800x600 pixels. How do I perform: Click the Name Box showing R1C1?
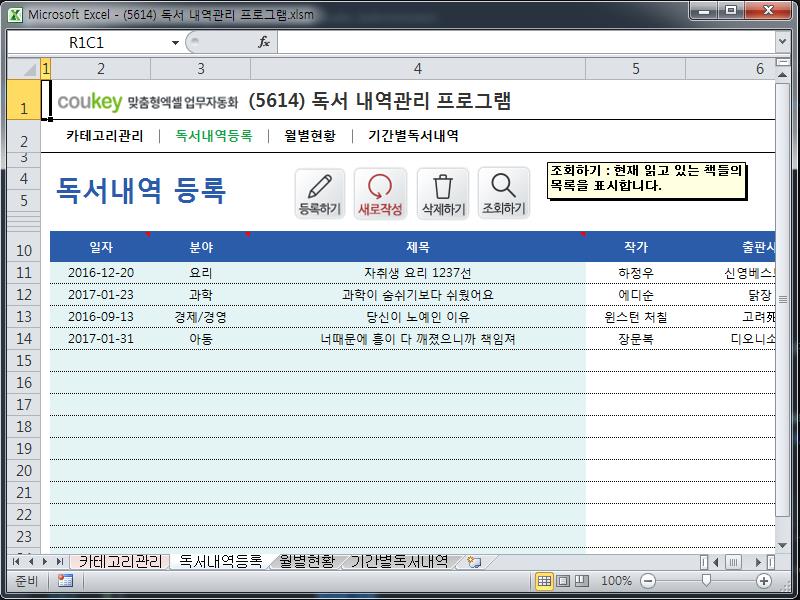click(x=87, y=42)
